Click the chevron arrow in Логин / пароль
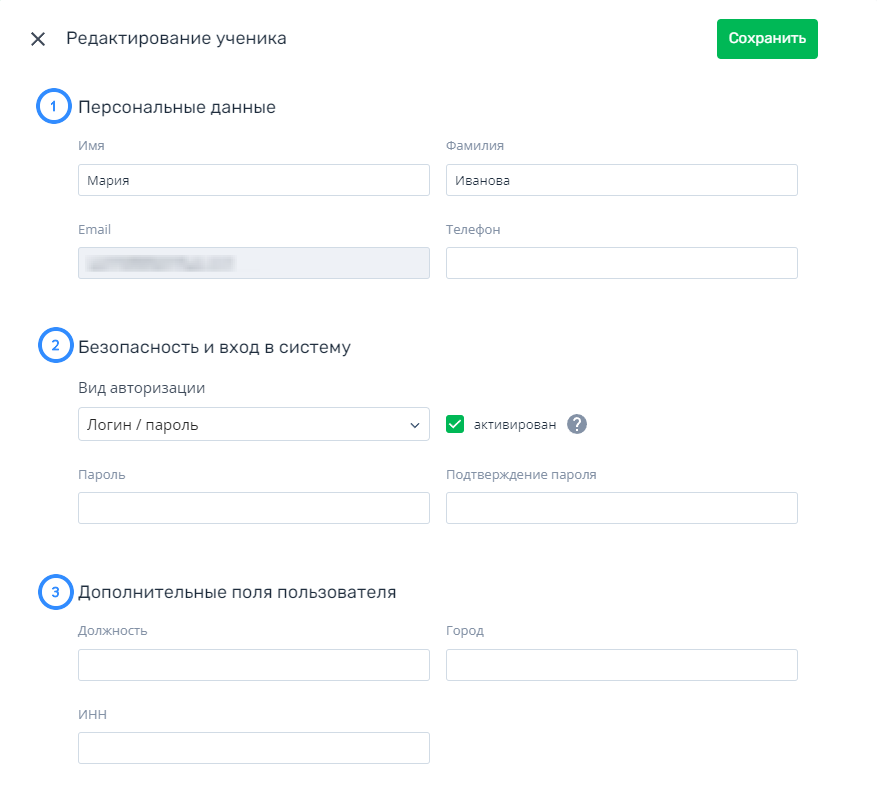 [x=414, y=425]
